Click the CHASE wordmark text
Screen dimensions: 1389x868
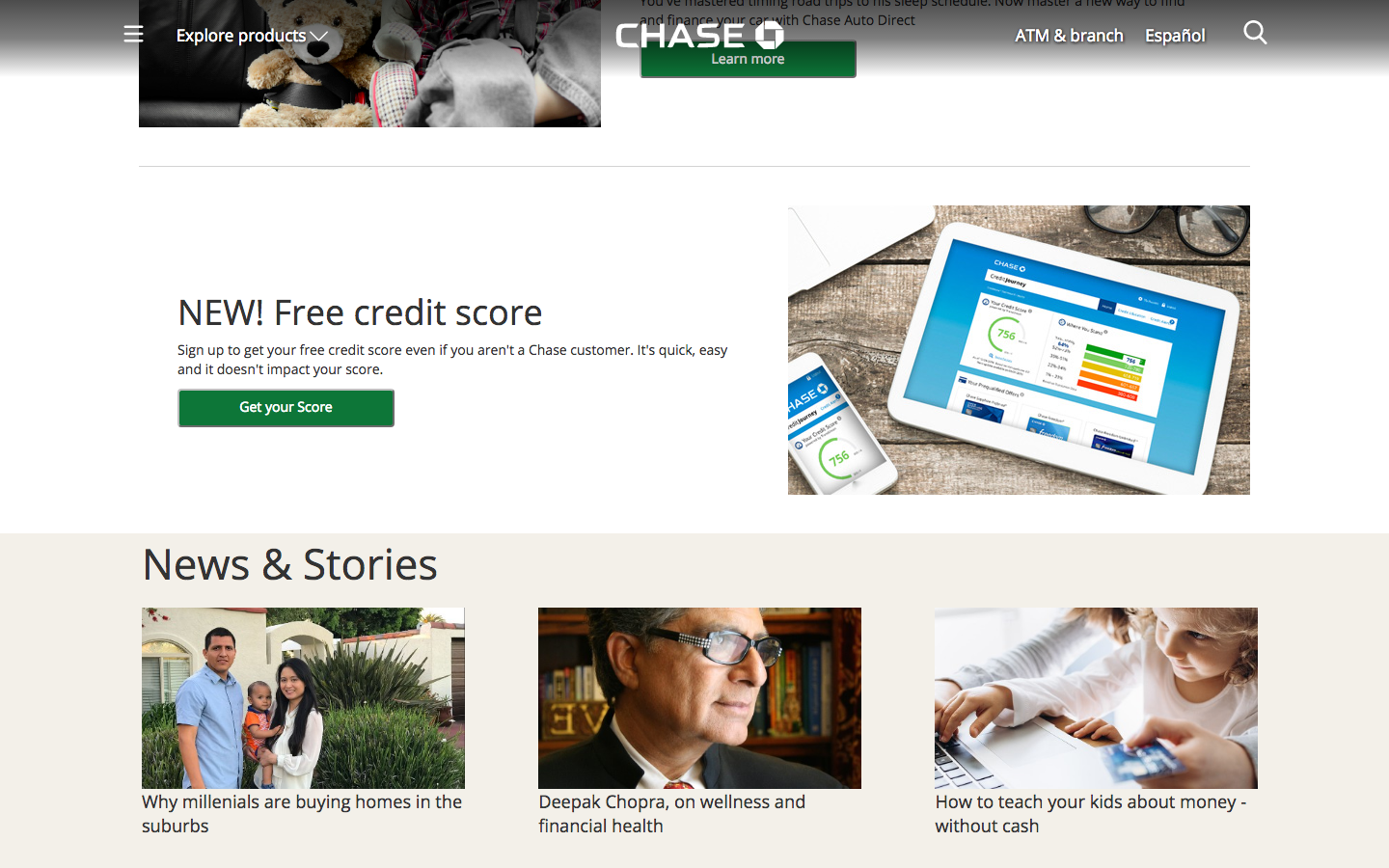point(680,36)
